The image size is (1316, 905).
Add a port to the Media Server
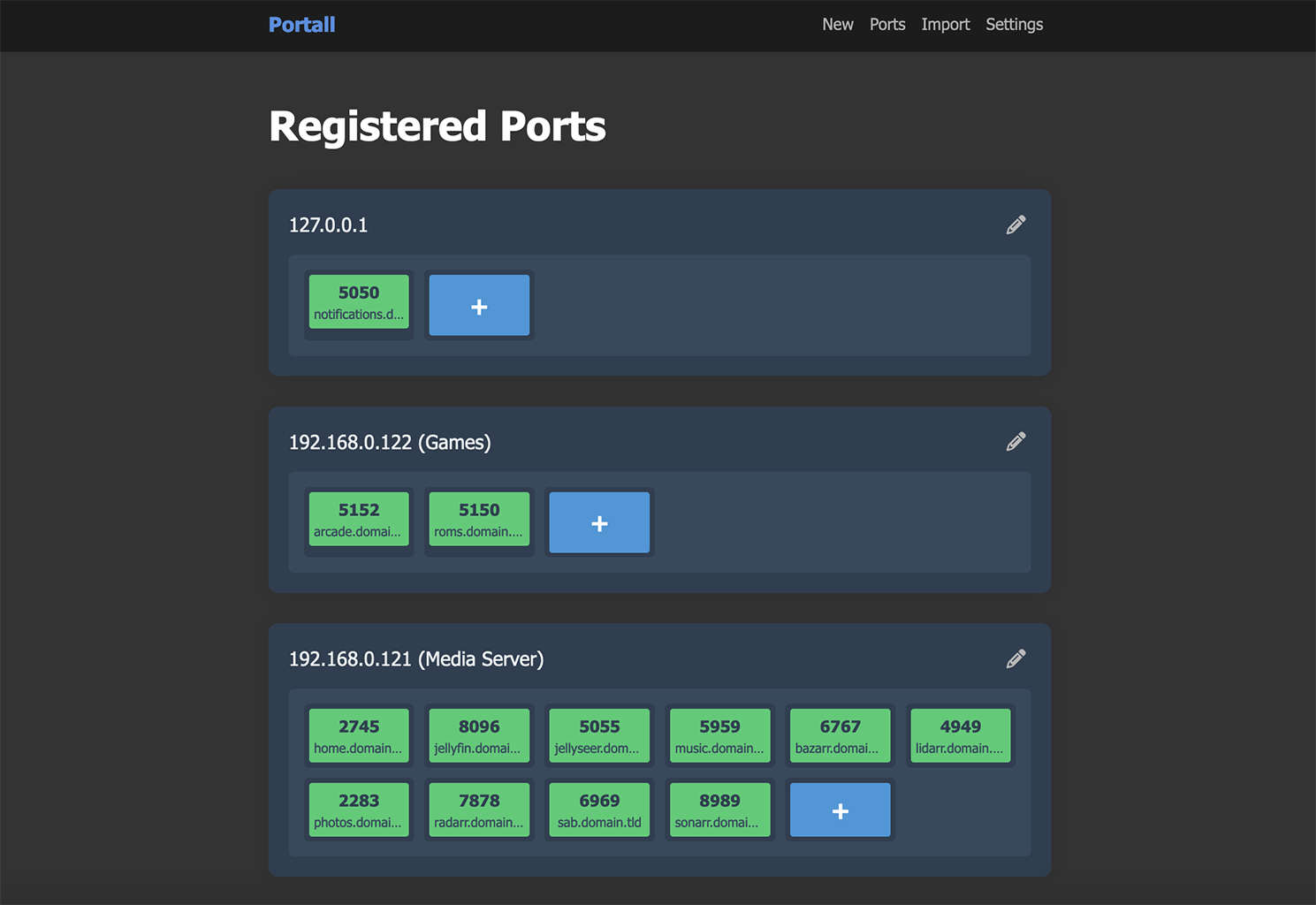(840, 810)
